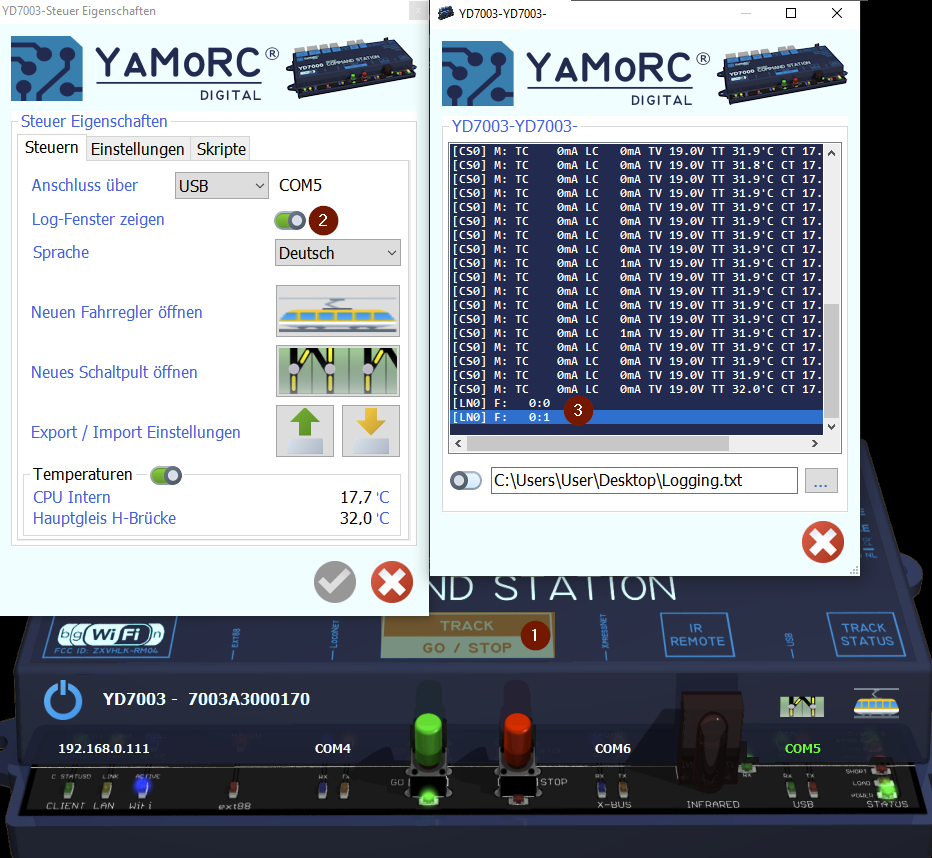
Task: Click the log file path field showing Logging.txt
Action: (644, 480)
